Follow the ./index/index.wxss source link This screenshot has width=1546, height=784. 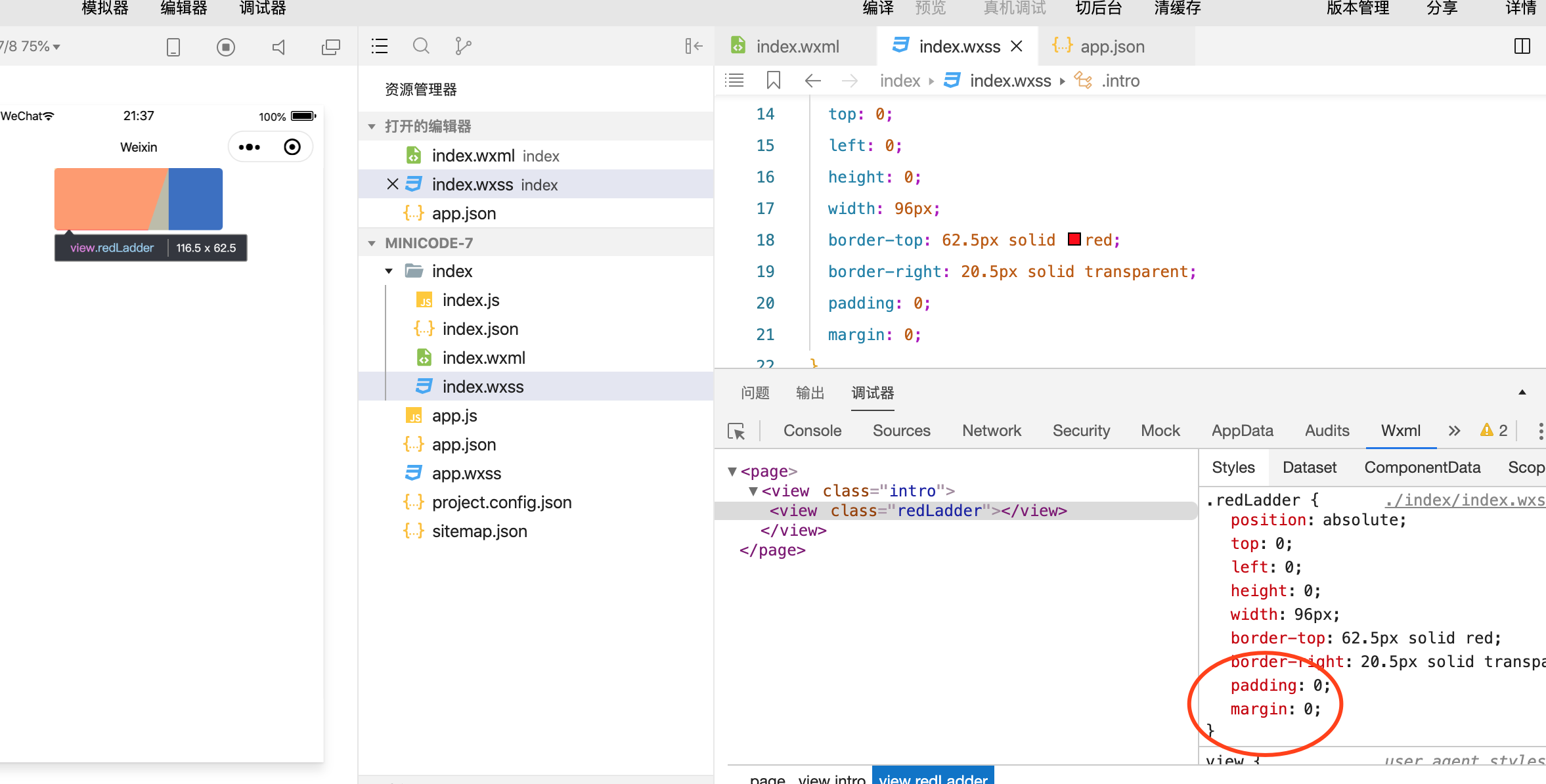pyautogui.click(x=1464, y=500)
